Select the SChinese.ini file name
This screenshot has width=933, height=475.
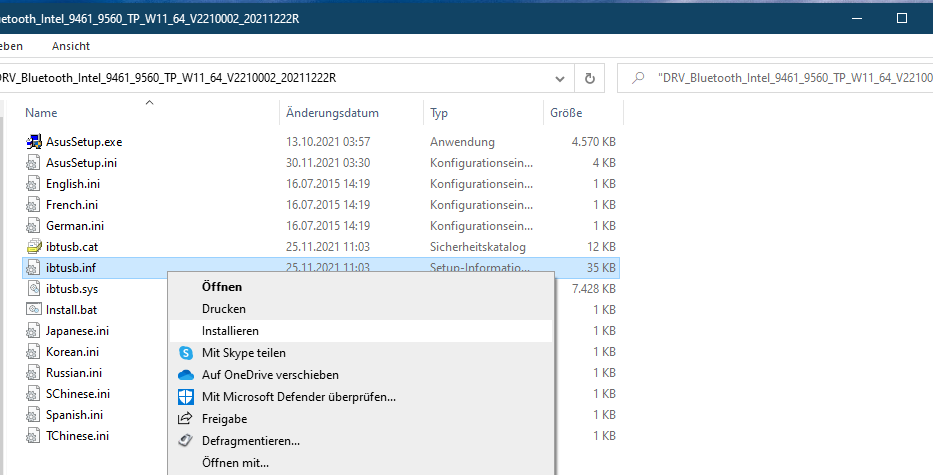pyautogui.click(x=78, y=394)
